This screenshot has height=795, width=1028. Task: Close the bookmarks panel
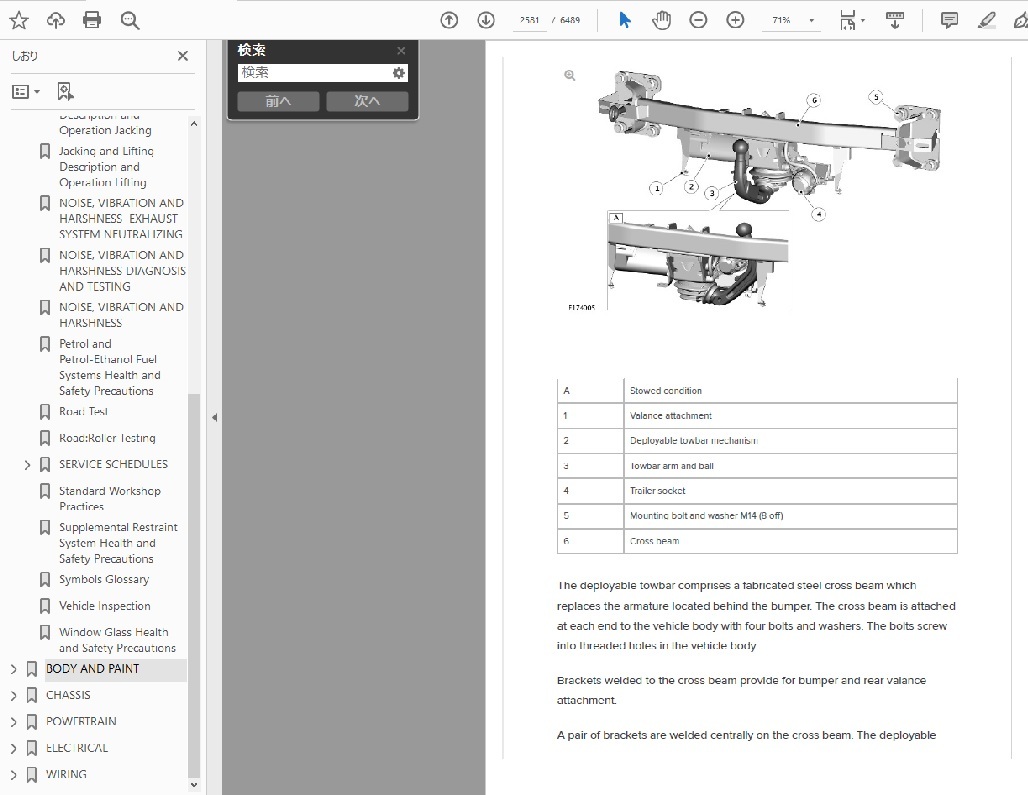183,56
